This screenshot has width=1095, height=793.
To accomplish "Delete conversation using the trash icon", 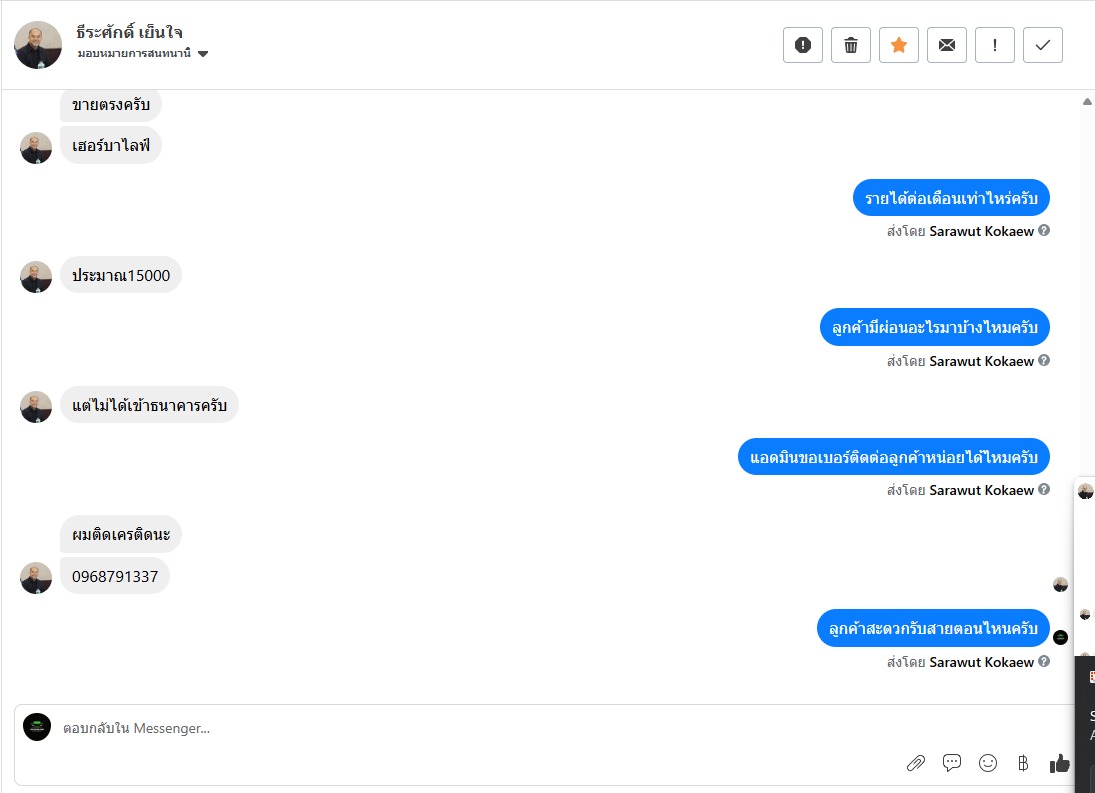I will 850,45.
